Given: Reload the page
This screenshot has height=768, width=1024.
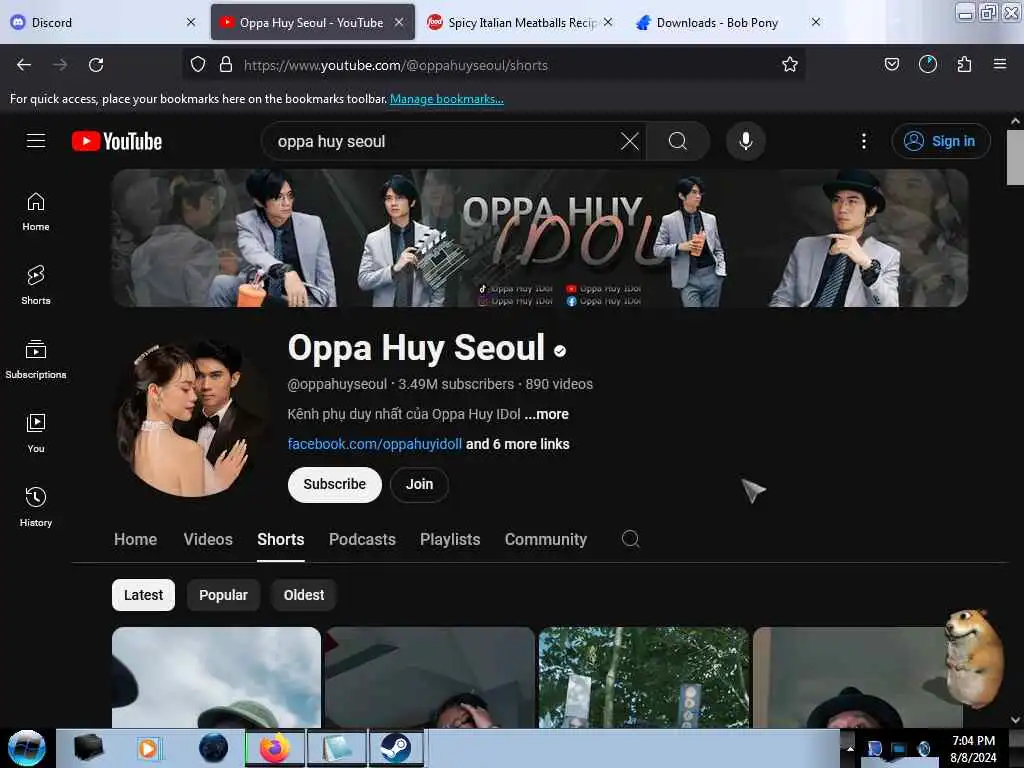Looking at the screenshot, I should pyautogui.click(x=96, y=65).
